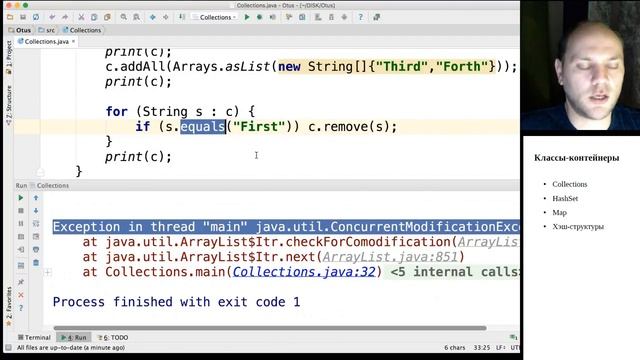The width and height of the screenshot is (640, 360).
Task: Click the Replace icon in the toolbar
Action: [x=136, y=17]
